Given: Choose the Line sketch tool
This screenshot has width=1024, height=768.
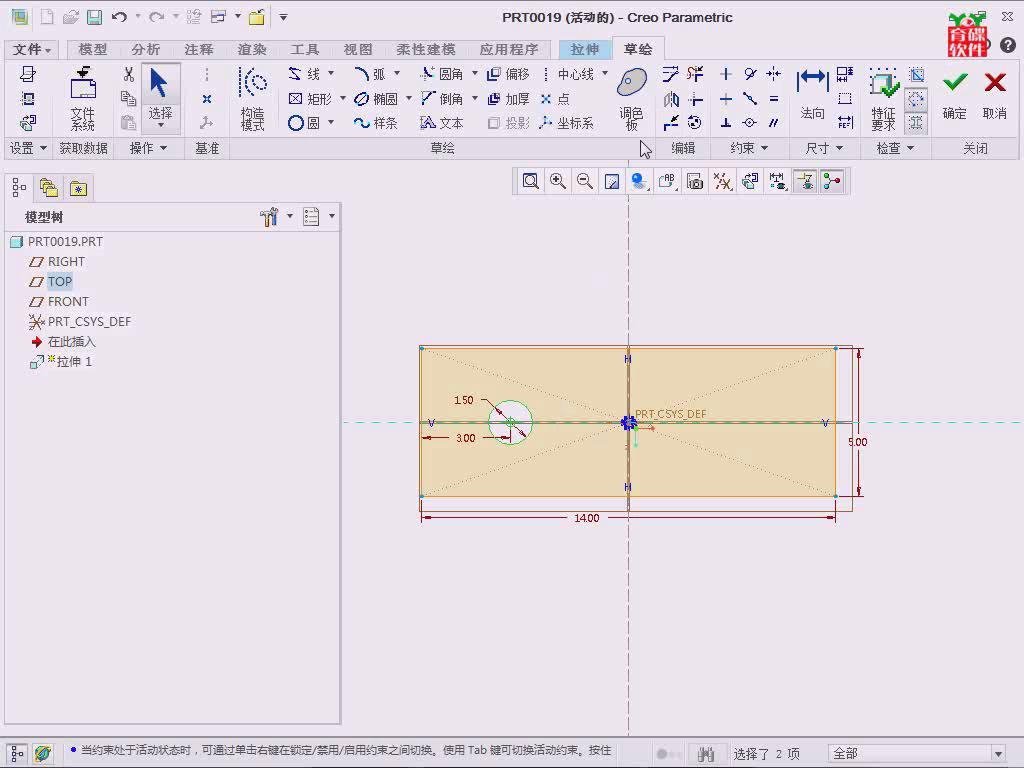Looking at the screenshot, I should point(305,74).
